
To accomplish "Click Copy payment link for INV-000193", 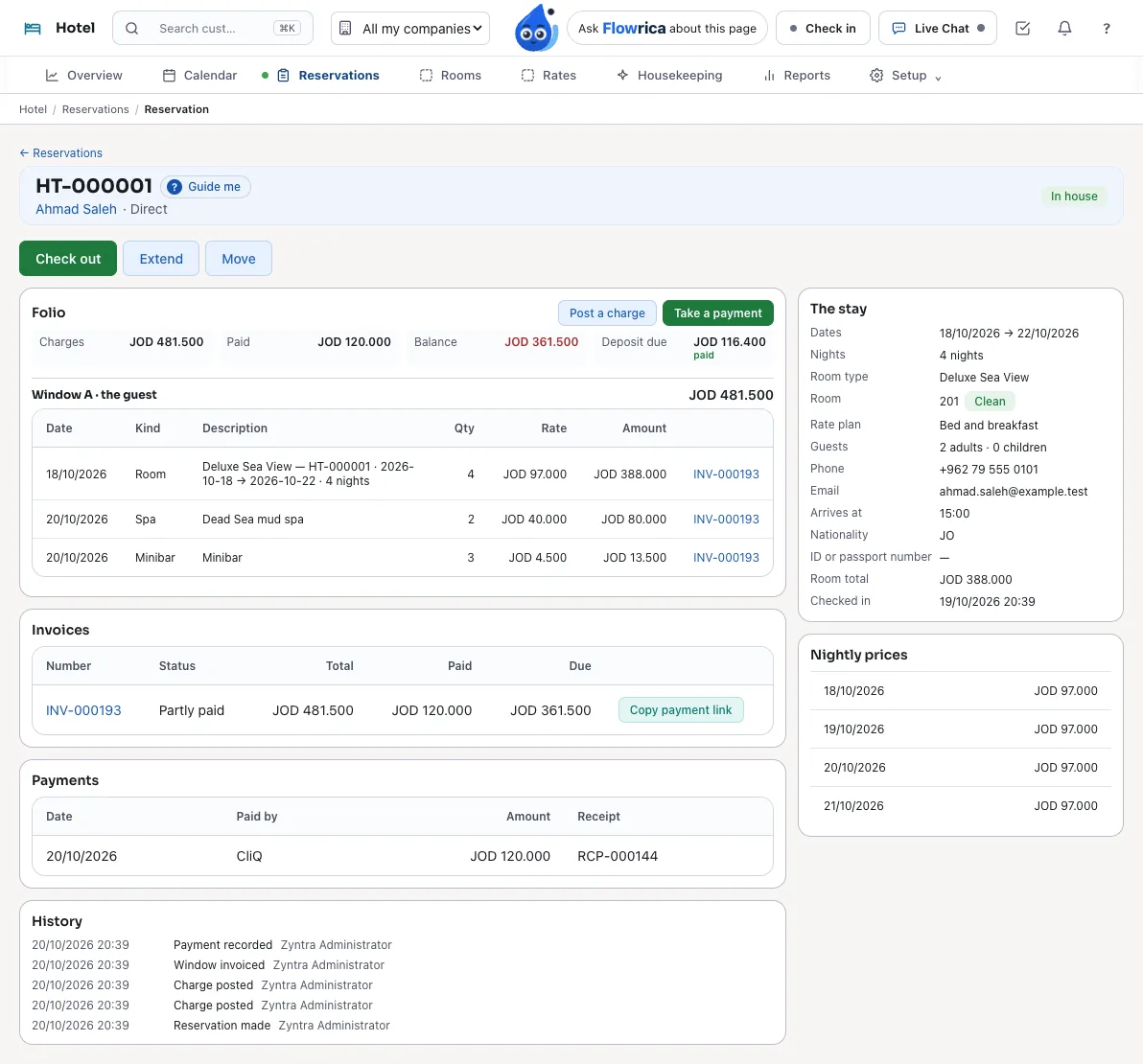I will [681, 710].
